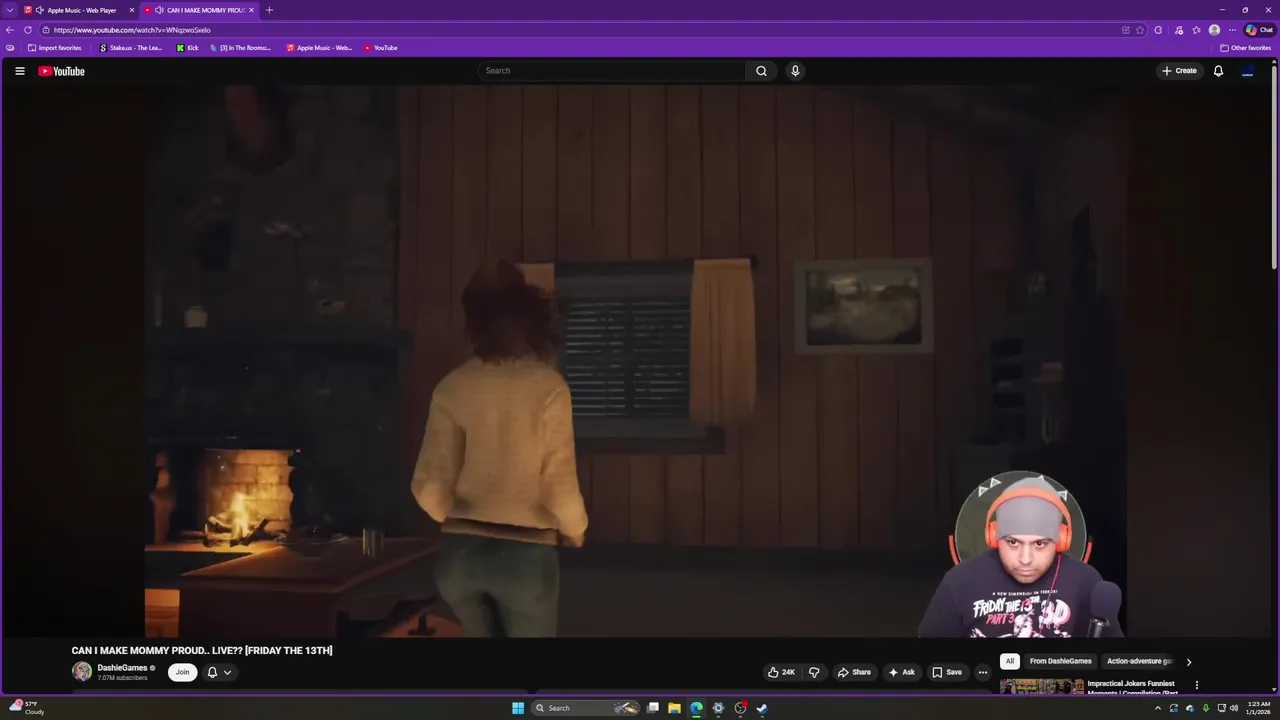The height and width of the screenshot is (720, 1280).
Task: Mute the YouTube tab audio icon
Action: point(160,10)
